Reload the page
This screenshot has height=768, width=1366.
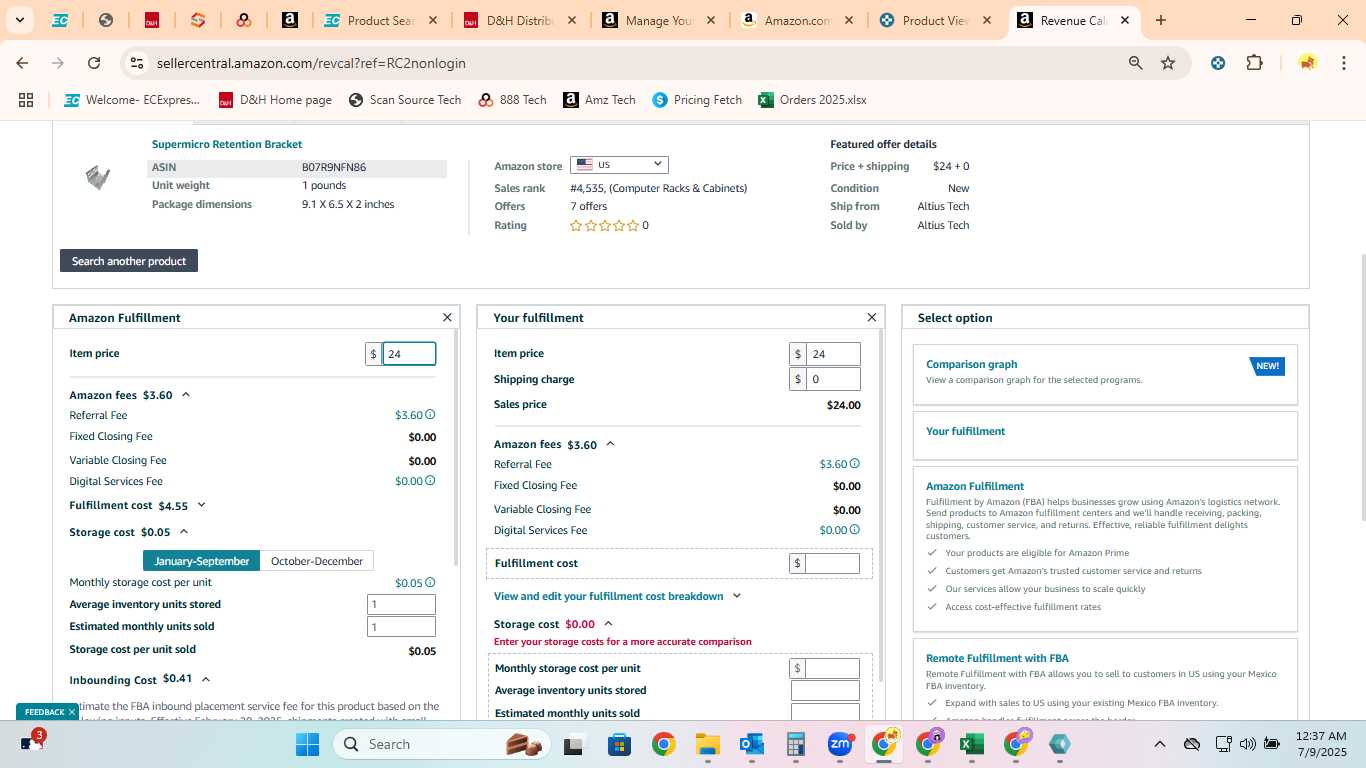pyautogui.click(x=94, y=63)
